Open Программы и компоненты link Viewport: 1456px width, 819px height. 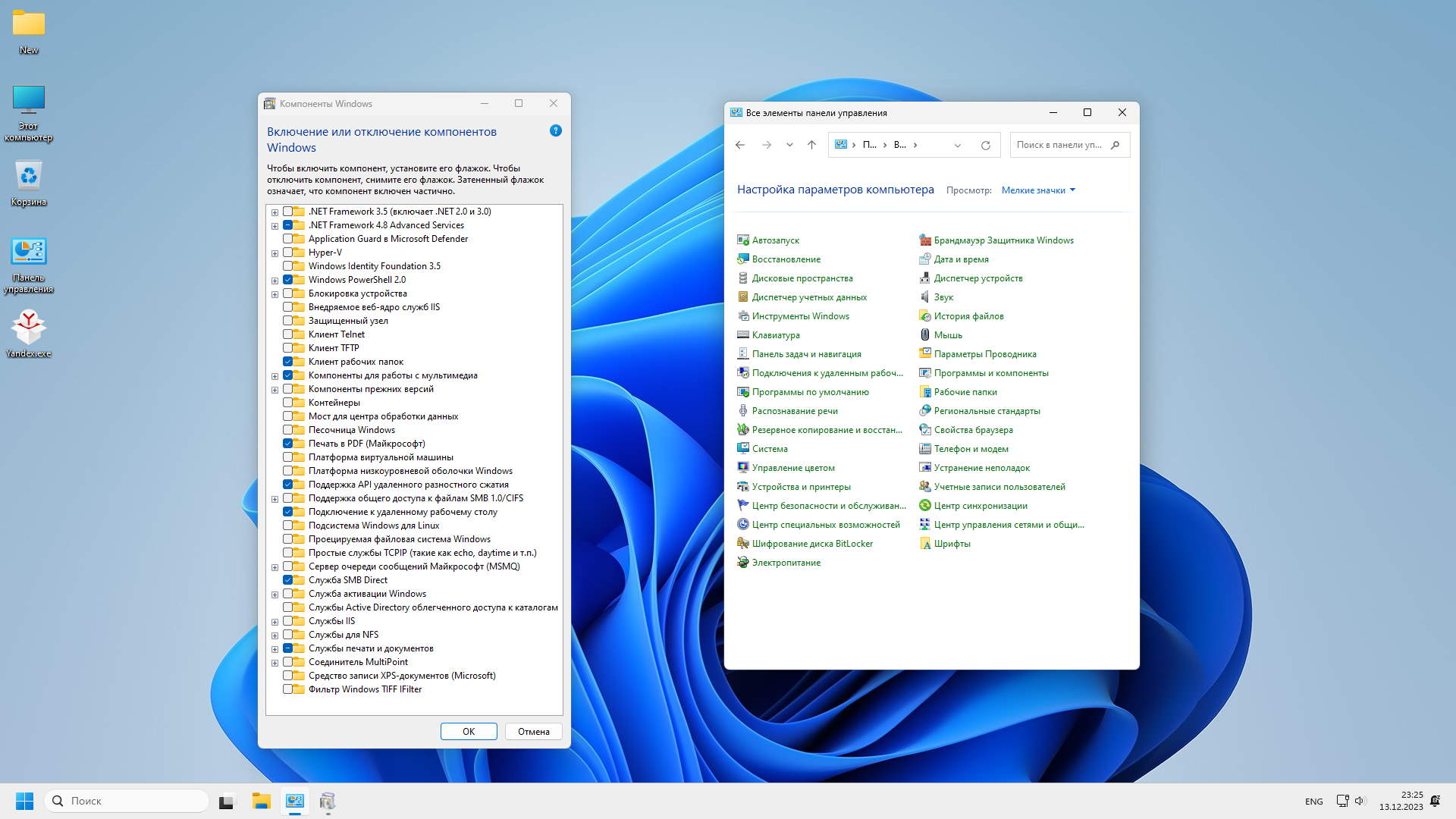pyautogui.click(x=990, y=373)
